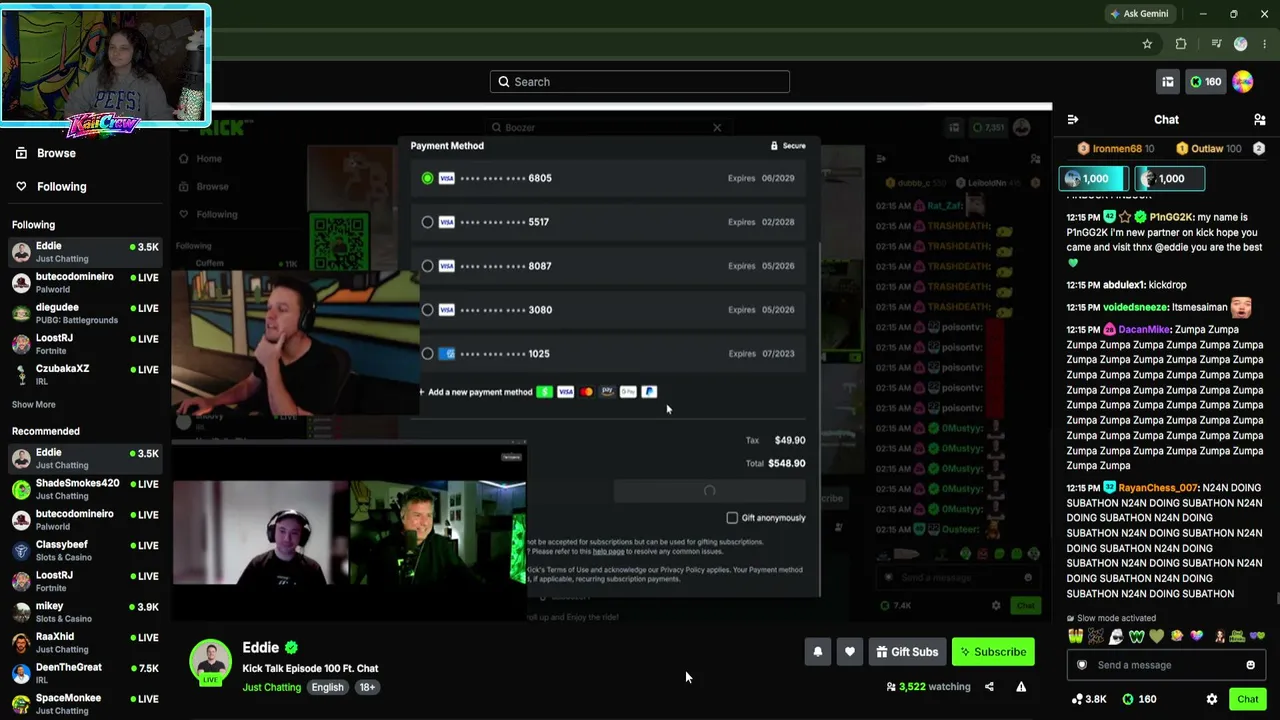1280x720 pixels.
Task: Open Chrome extensions puzzle icon
Action: point(1181,44)
